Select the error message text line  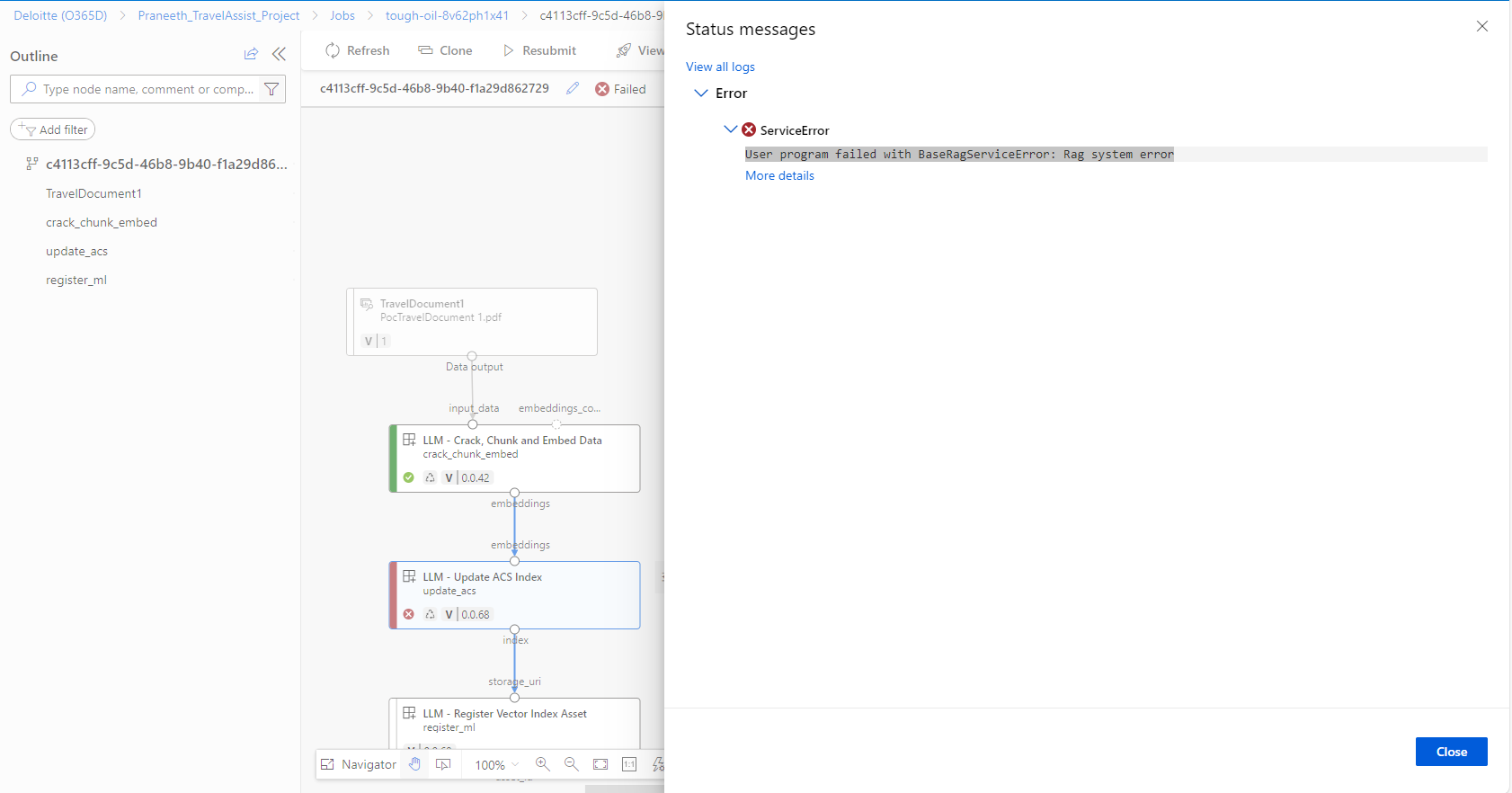point(959,154)
